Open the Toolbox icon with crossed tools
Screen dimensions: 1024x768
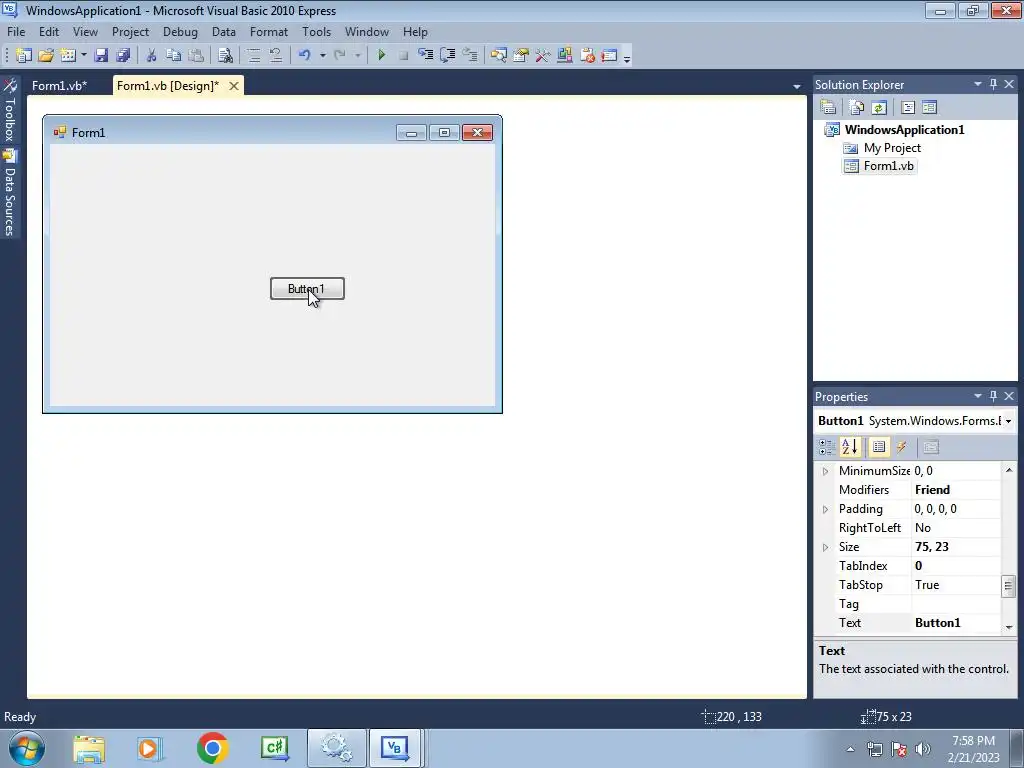(542, 56)
